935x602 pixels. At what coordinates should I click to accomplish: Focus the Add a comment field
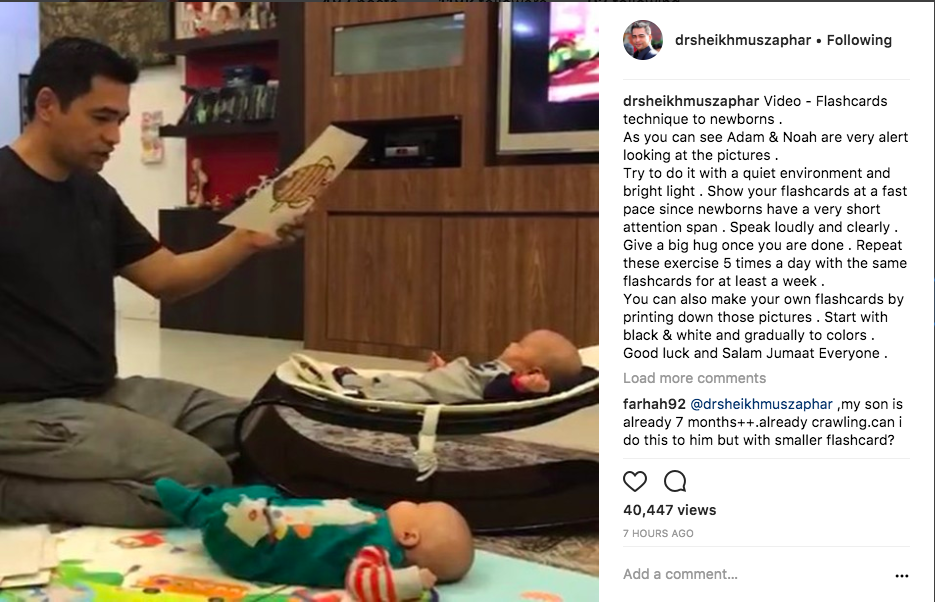click(751, 574)
